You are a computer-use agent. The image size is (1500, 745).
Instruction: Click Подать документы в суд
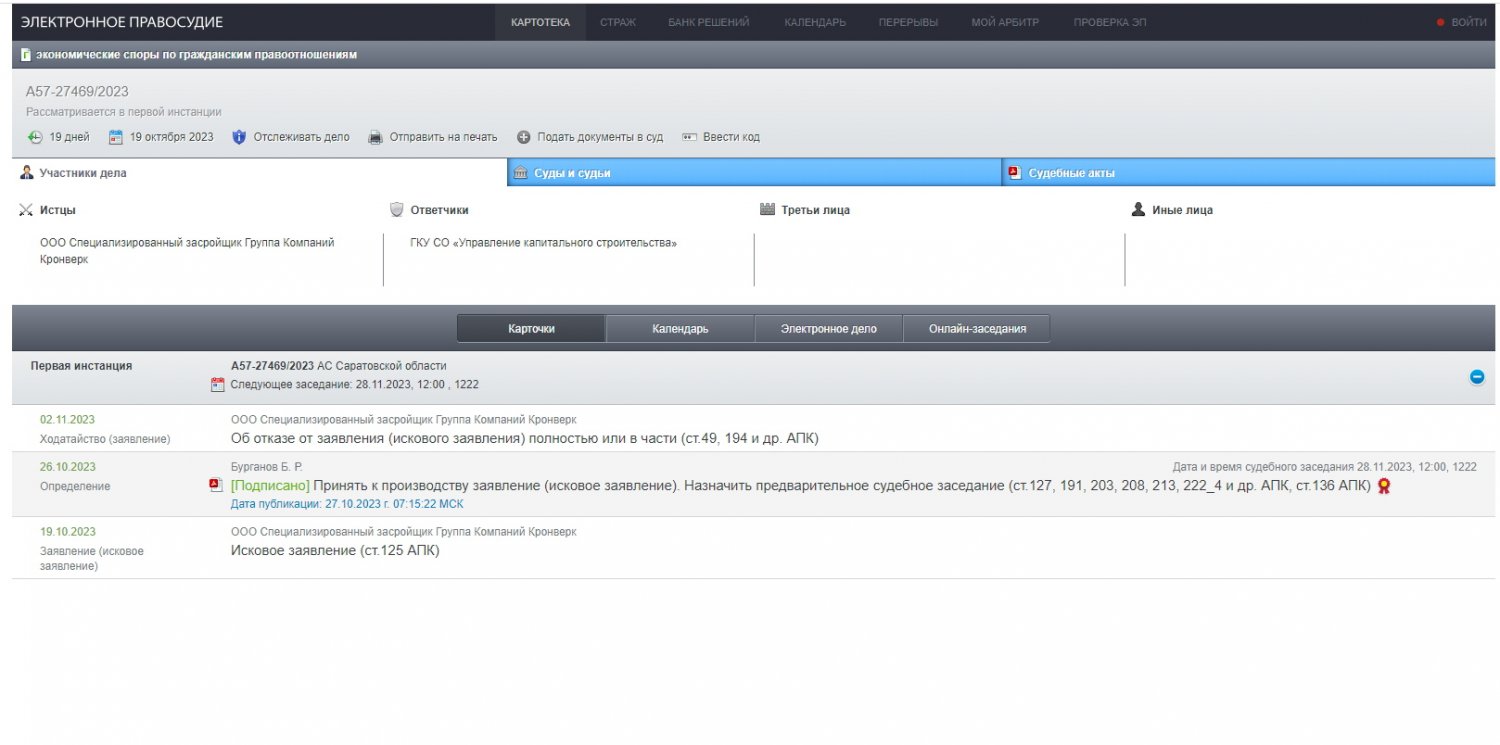pos(600,137)
